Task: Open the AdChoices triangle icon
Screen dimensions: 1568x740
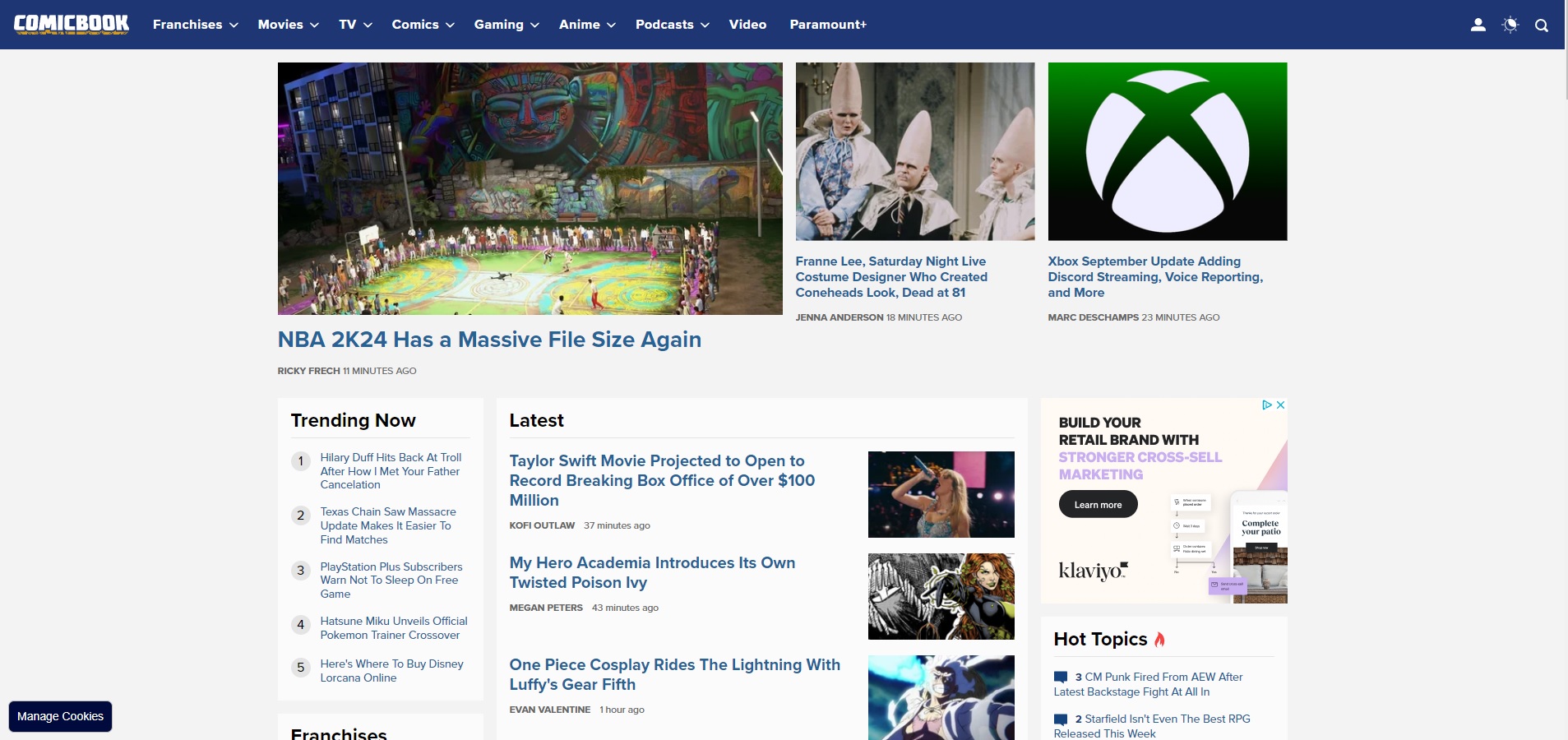Action: (x=1267, y=405)
